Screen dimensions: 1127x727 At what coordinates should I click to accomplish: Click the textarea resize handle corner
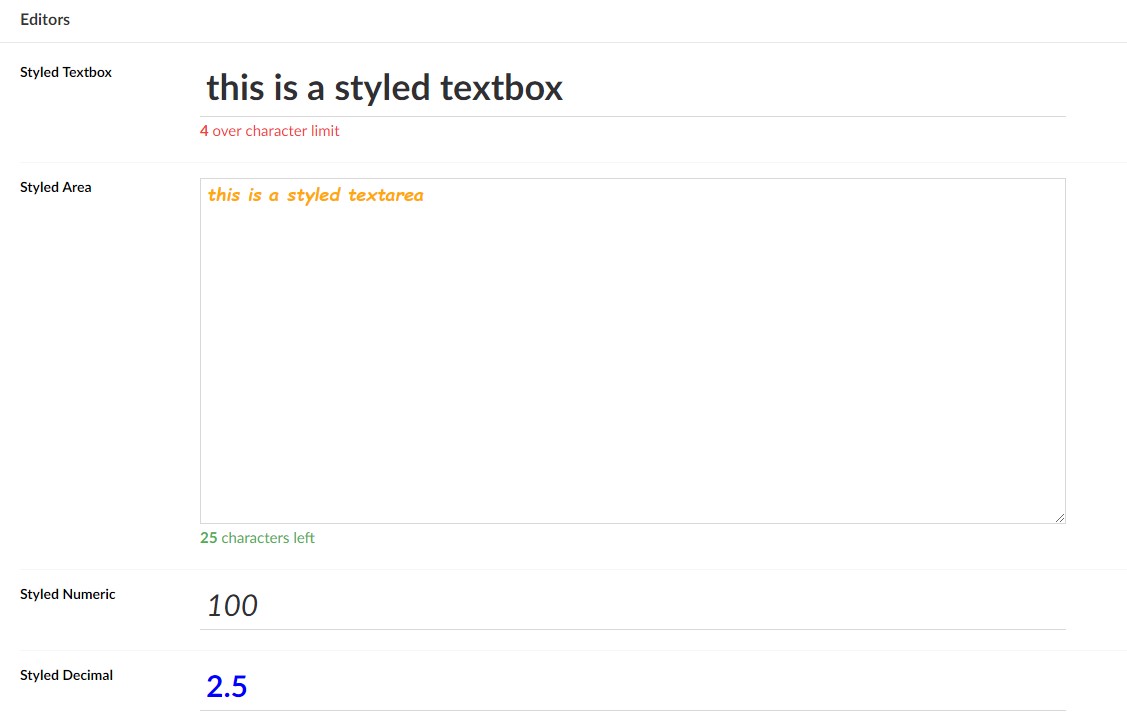(1059, 518)
